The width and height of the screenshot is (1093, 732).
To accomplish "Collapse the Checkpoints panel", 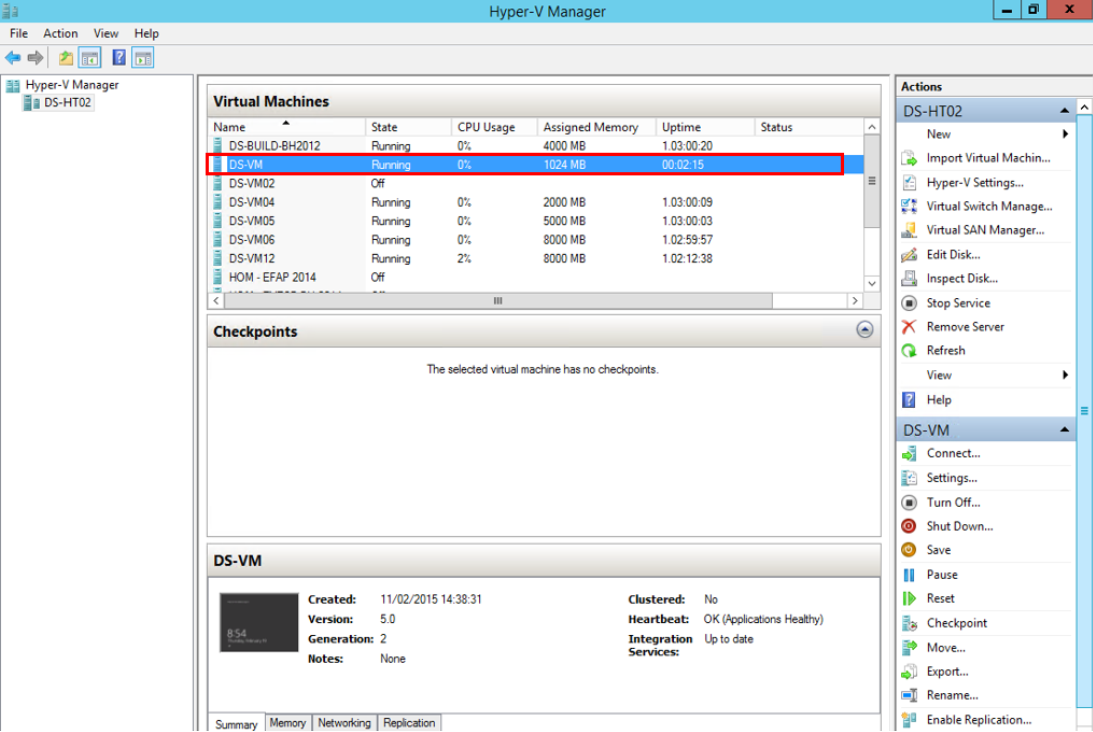I will point(864,330).
